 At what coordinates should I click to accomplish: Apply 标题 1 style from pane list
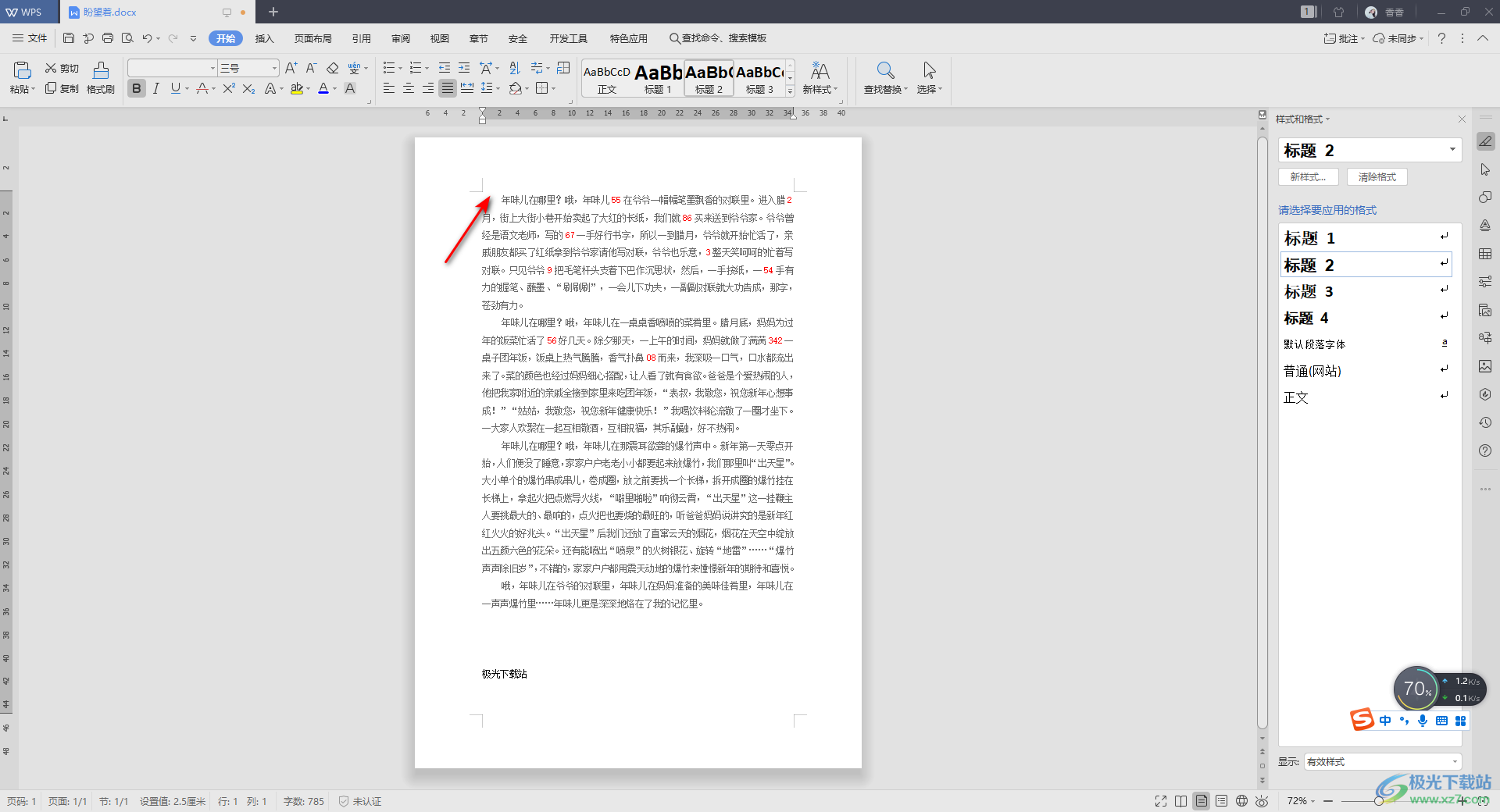pyautogui.click(x=1366, y=237)
